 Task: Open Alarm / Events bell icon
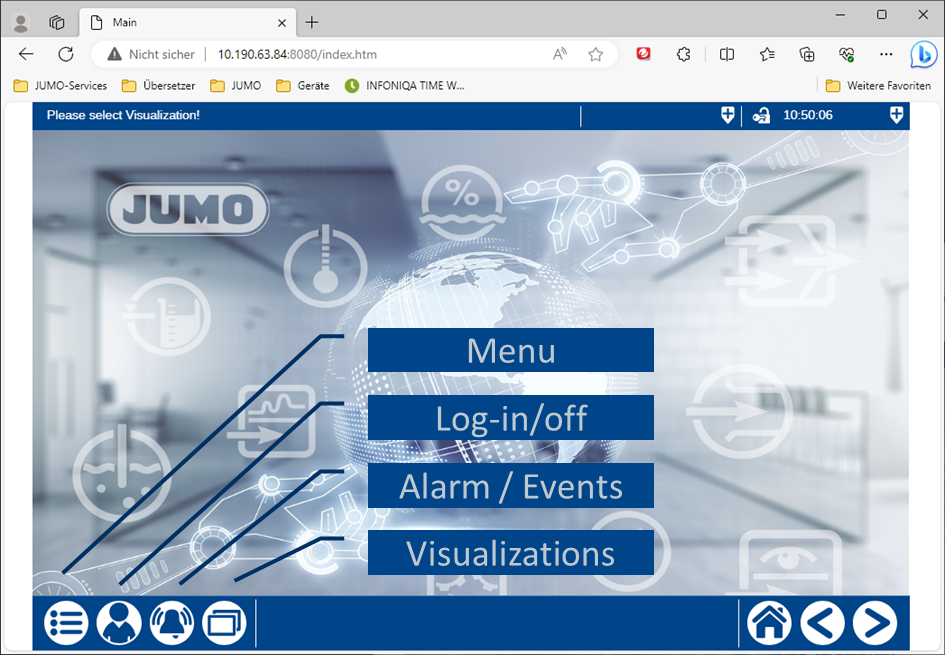pyautogui.click(x=172, y=623)
